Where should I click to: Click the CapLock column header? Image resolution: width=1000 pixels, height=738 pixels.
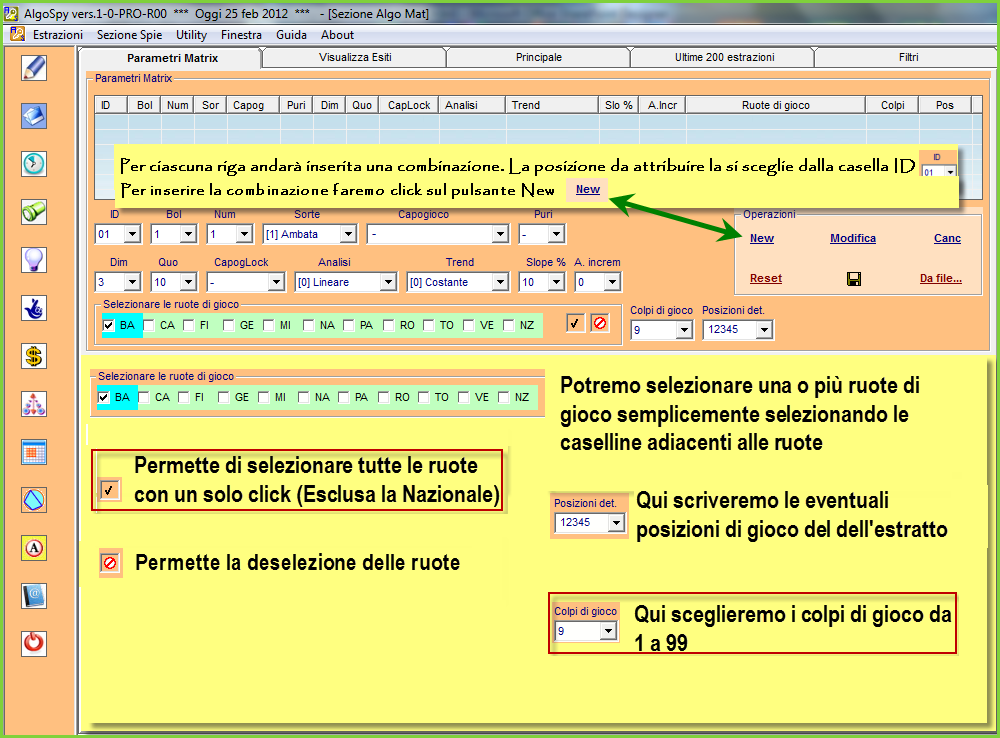[x=409, y=105]
